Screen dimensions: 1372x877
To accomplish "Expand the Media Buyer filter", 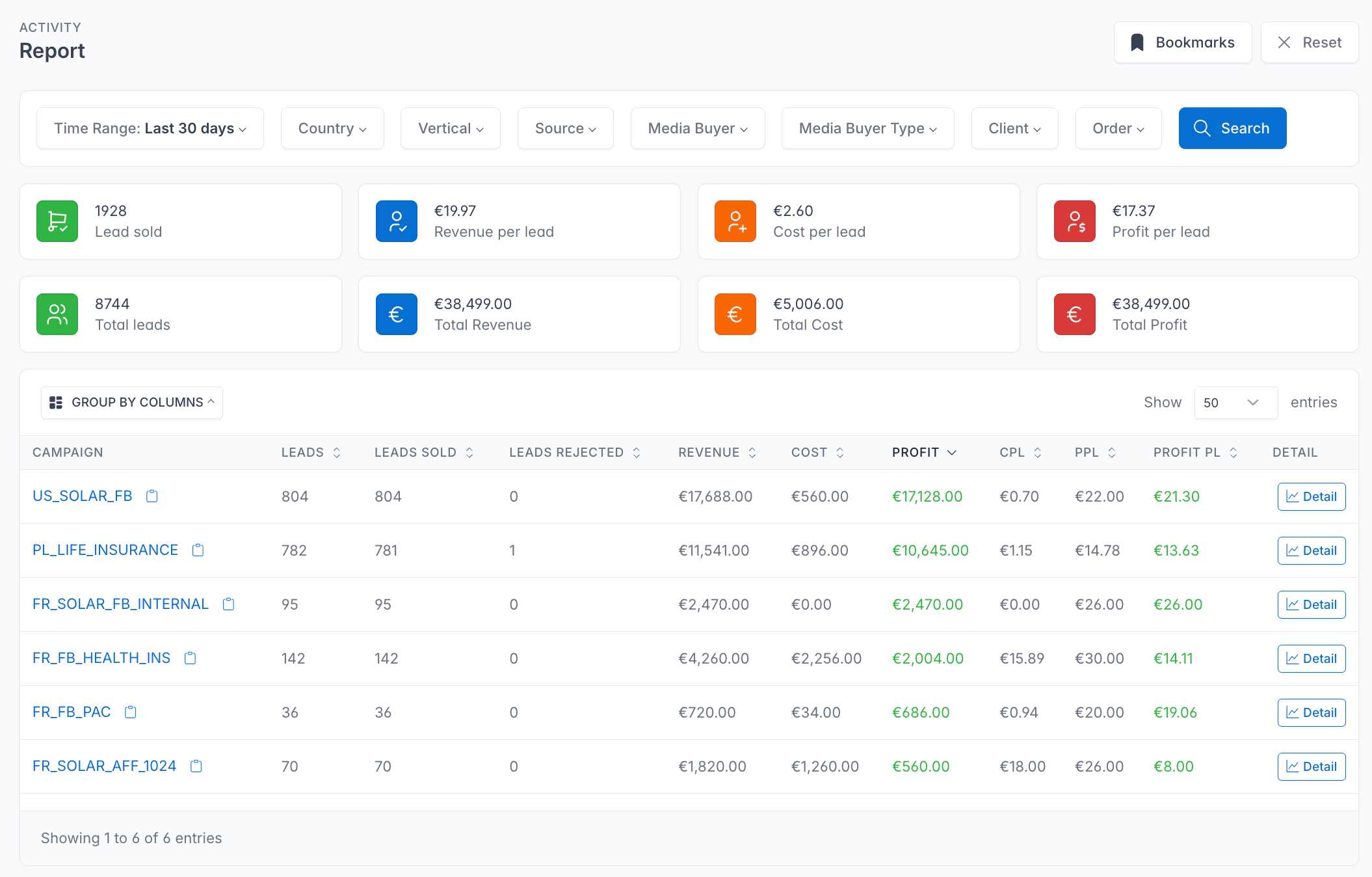I will click(x=698, y=128).
